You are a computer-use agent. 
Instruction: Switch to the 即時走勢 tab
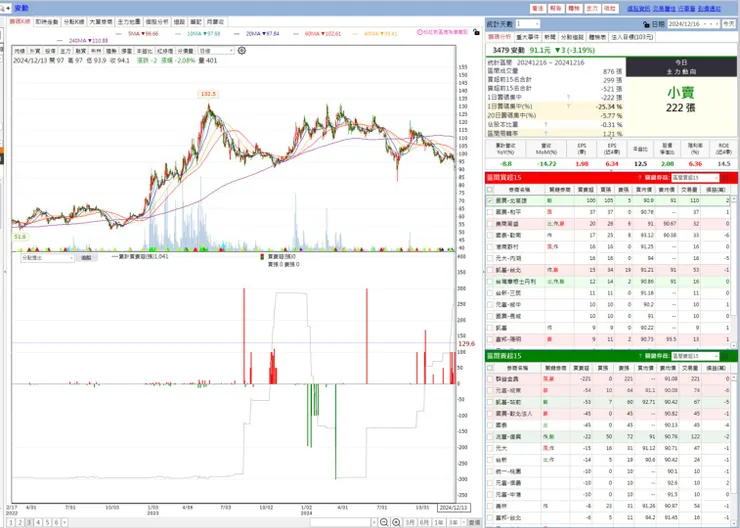pyautogui.click(x=46, y=22)
